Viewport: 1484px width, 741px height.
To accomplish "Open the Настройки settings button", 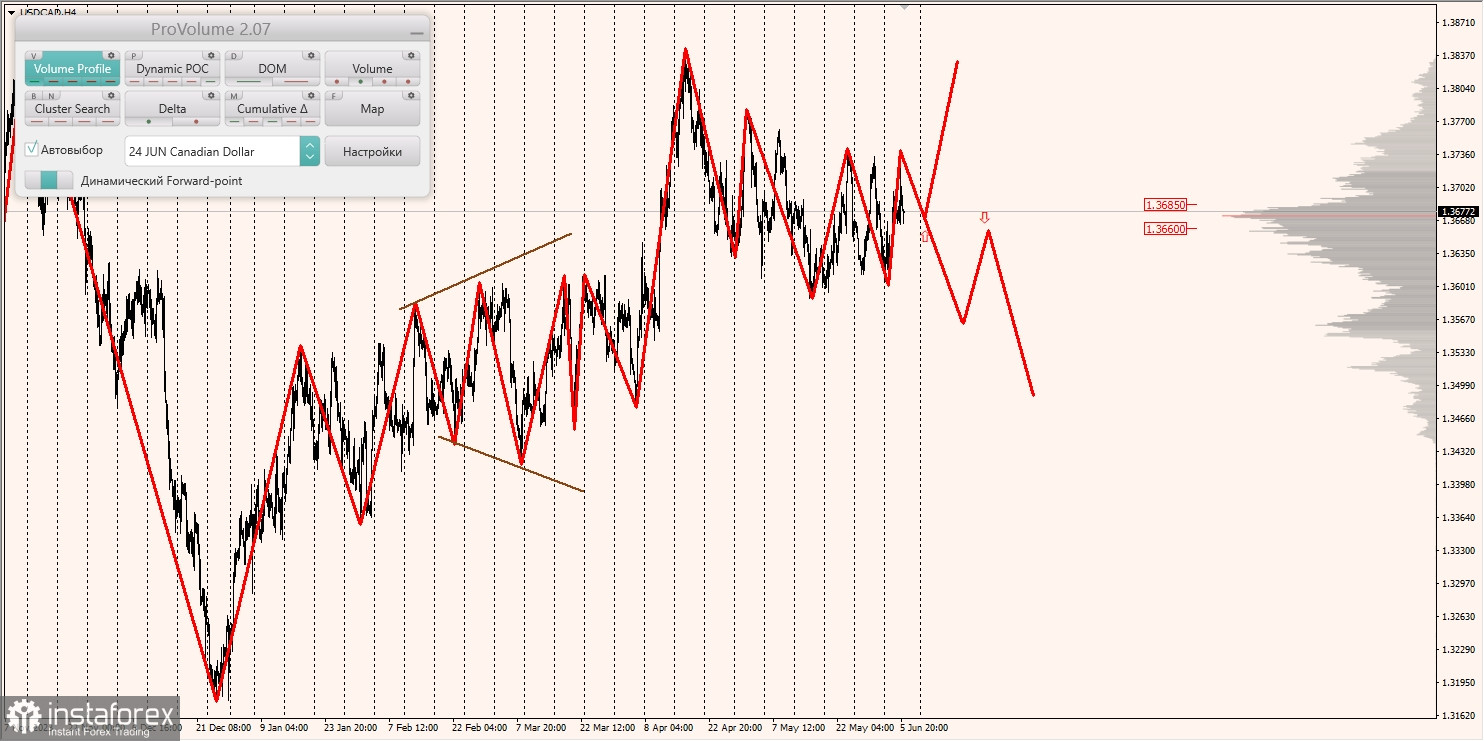I will [x=372, y=151].
